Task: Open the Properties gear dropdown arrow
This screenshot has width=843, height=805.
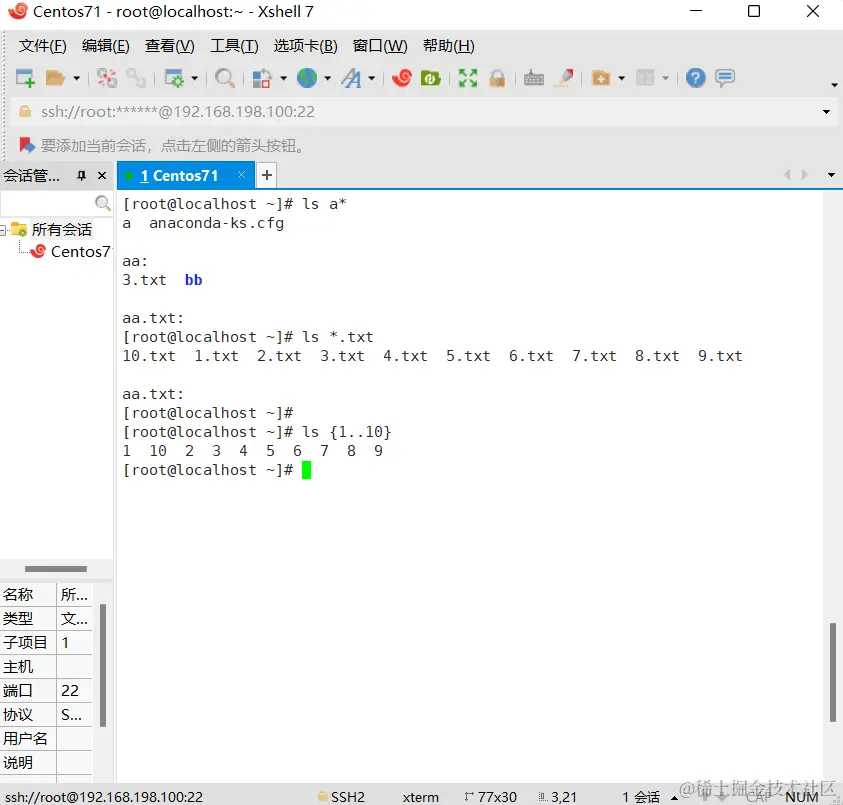Action: click(195, 79)
